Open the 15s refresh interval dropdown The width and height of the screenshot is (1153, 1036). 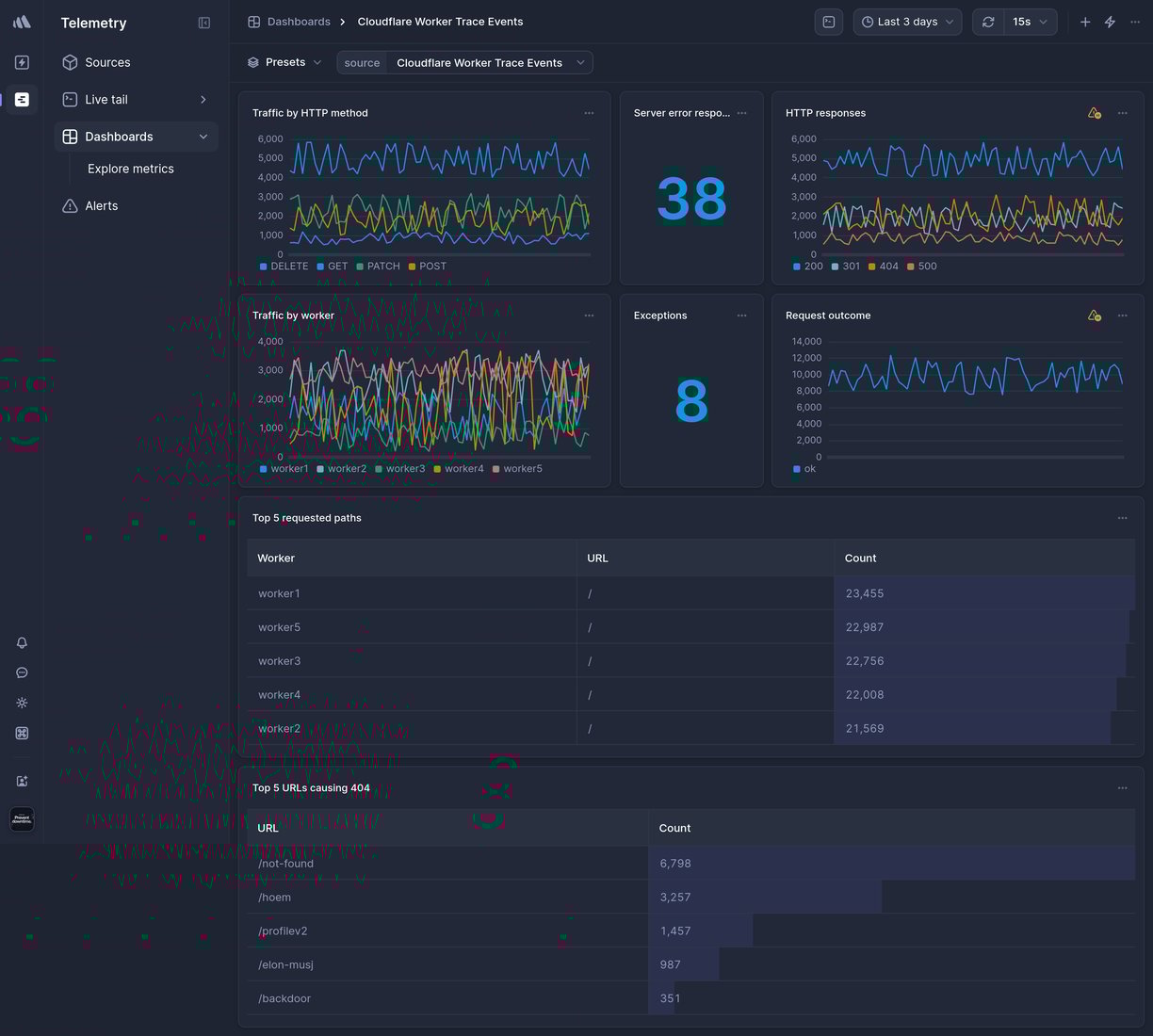click(x=1030, y=22)
